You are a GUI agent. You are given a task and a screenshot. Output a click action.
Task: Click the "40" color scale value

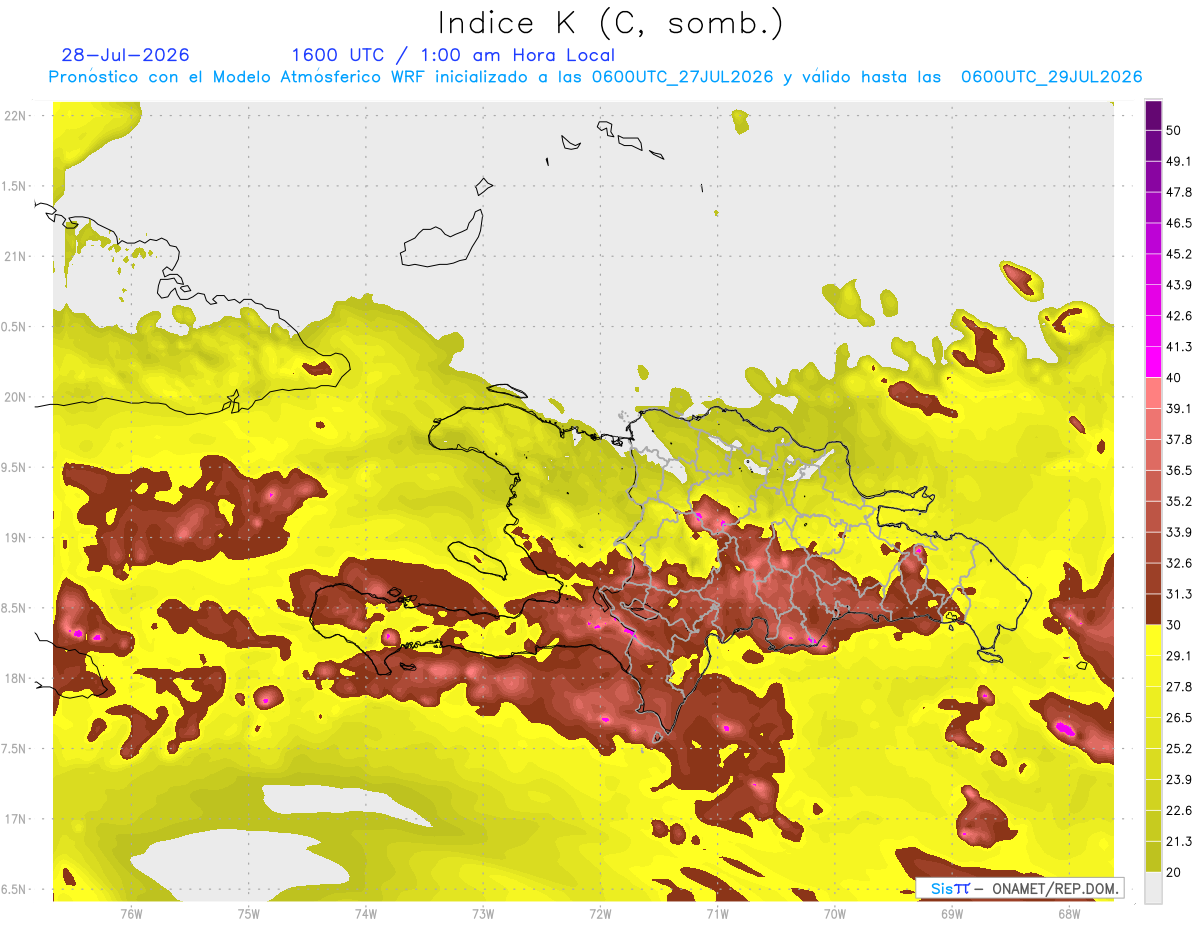coord(1173,378)
